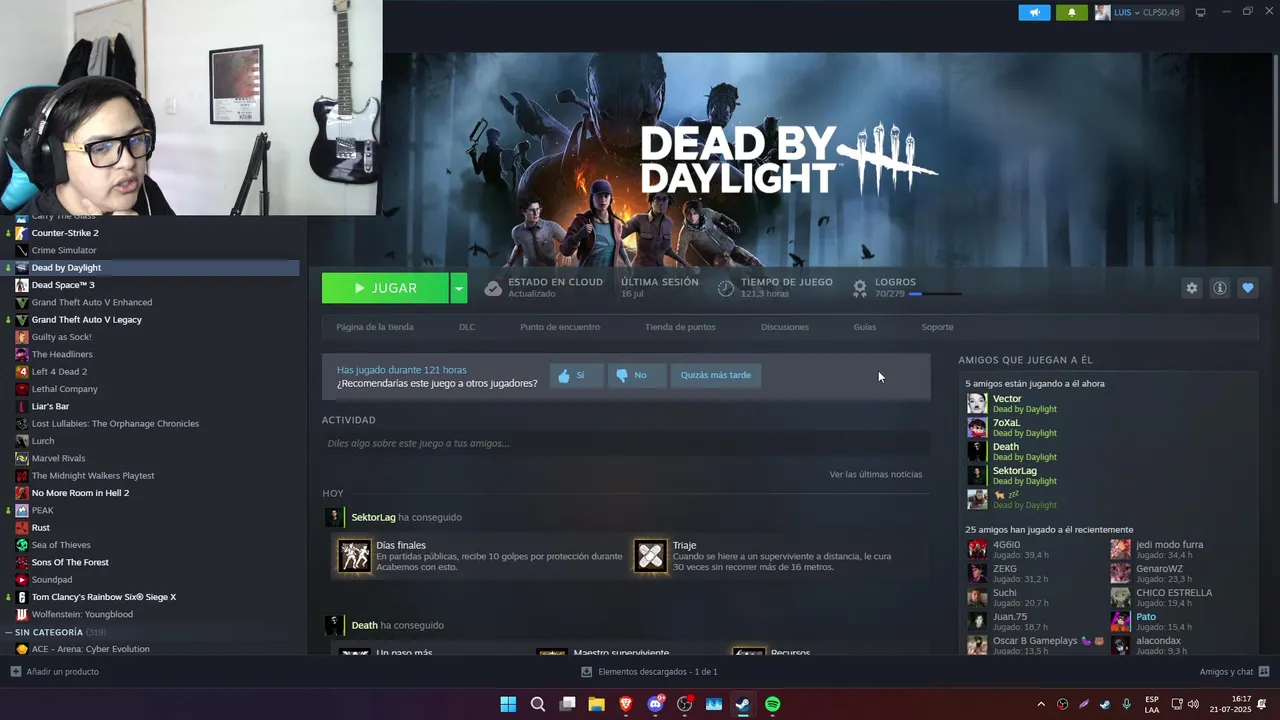Click Tom Clancy's Rainbow Six Siege X icon
Screen dimensions: 1280x720
point(22,597)
